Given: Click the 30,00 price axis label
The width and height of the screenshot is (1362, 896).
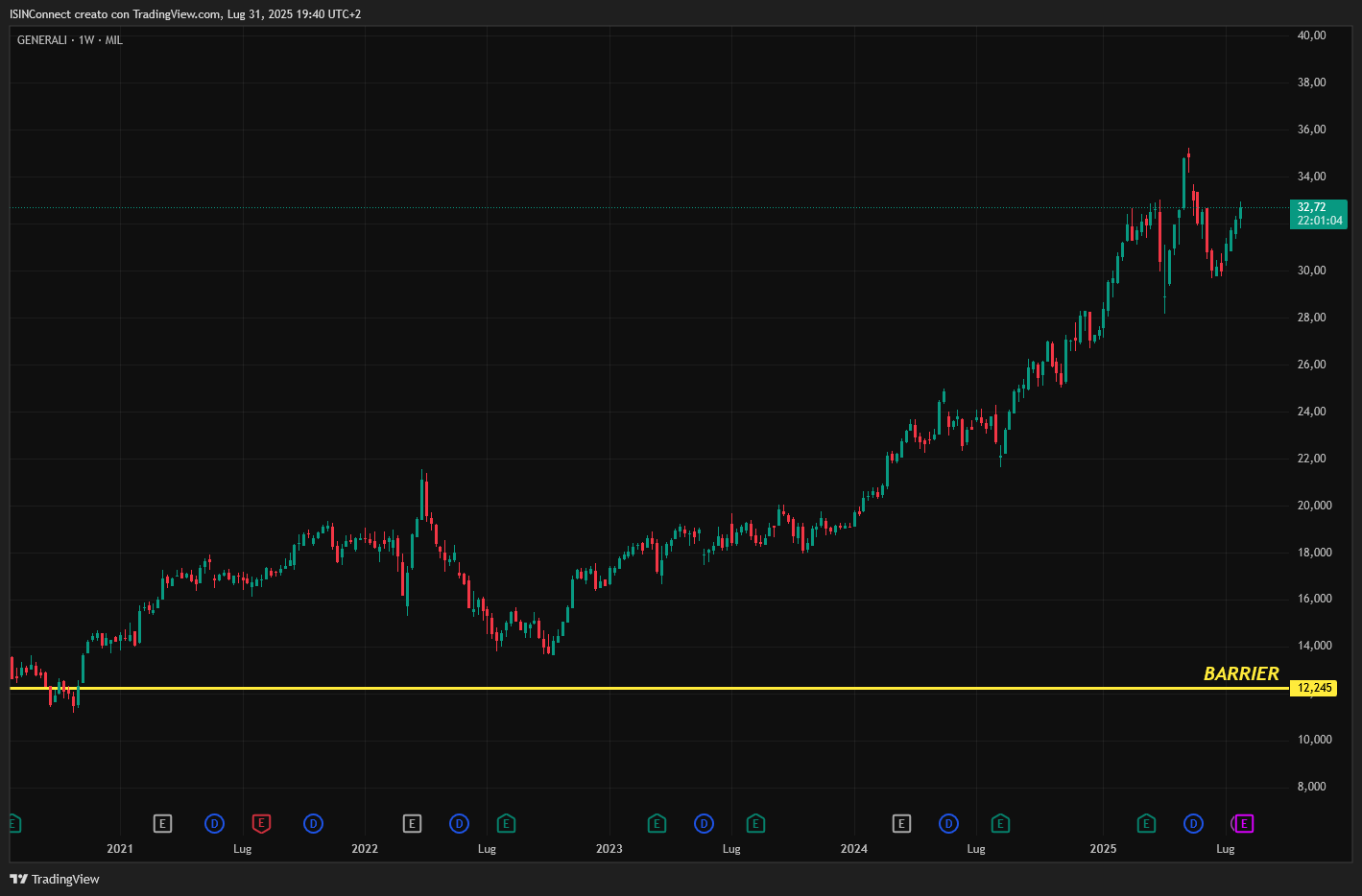Looking at the screenshot, I should tap(1311, 271).
